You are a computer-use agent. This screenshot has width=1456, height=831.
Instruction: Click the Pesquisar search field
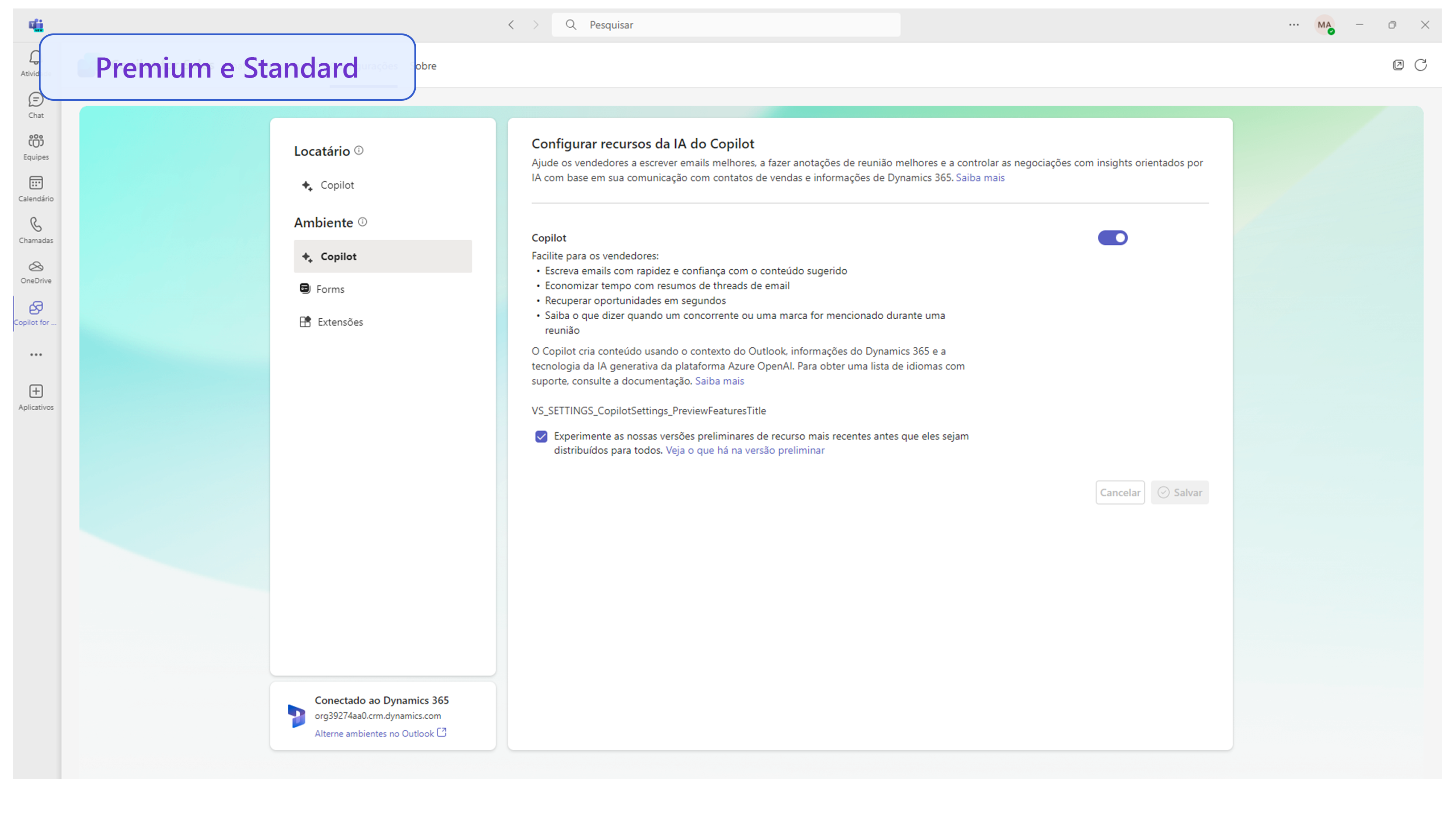coord(725,25)
